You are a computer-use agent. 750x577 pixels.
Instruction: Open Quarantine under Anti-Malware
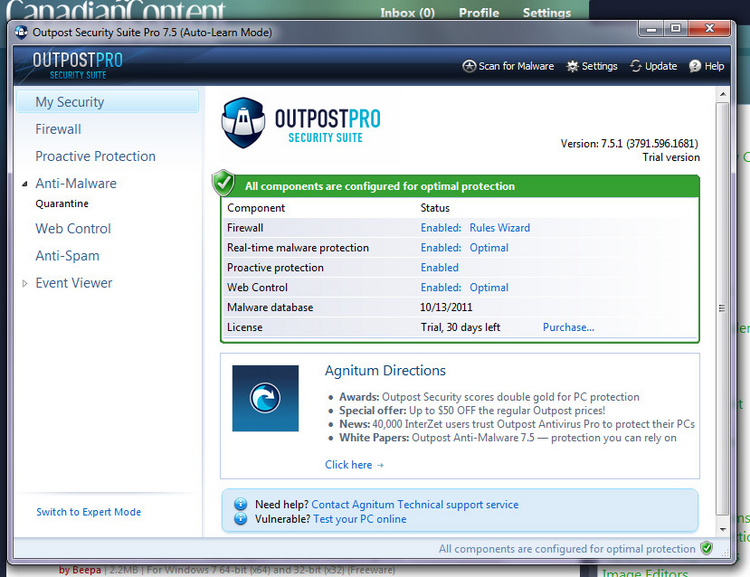click(62, 204)
